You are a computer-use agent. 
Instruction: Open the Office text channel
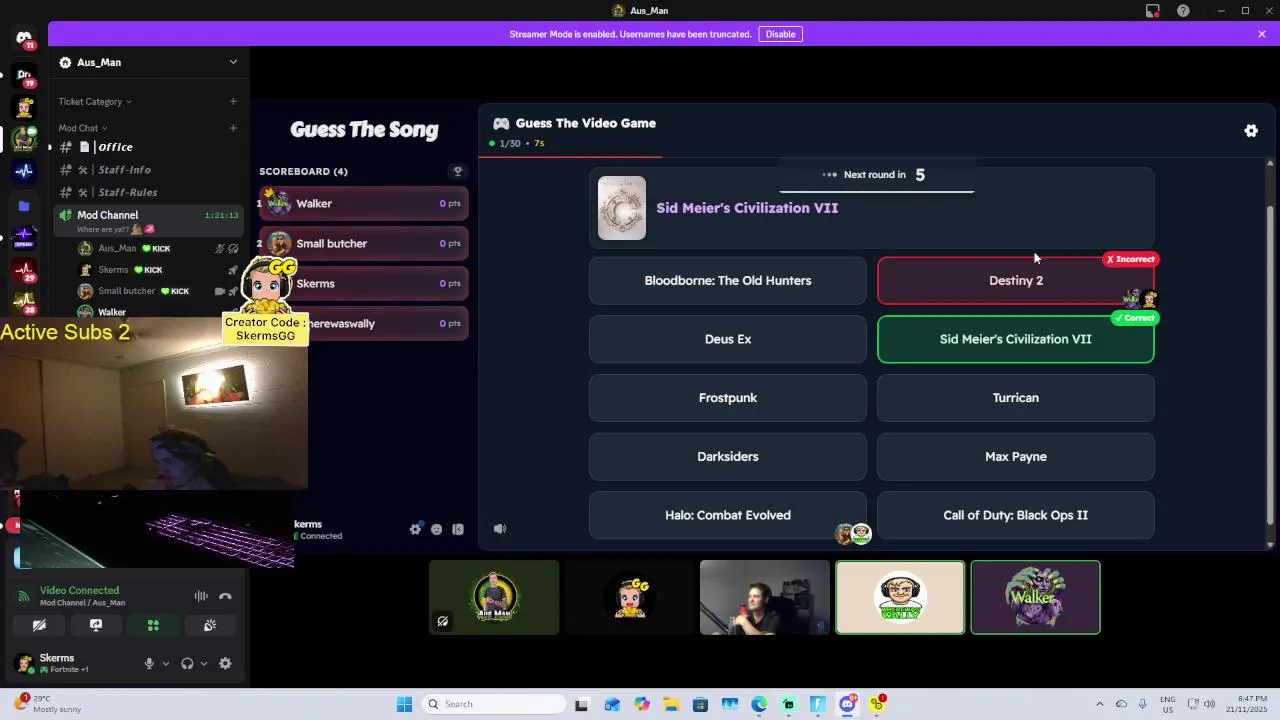pos(148,147)
